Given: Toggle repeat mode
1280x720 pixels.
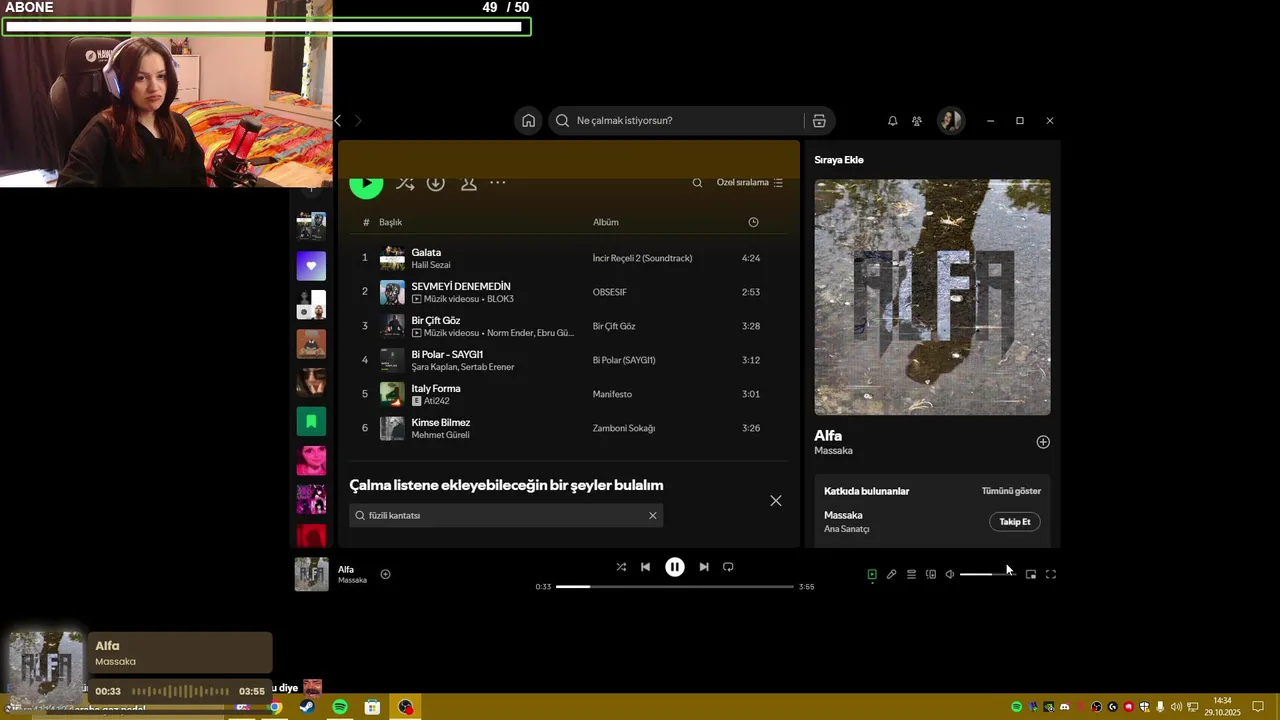Looking at the screenshot, I should point(728,567).
